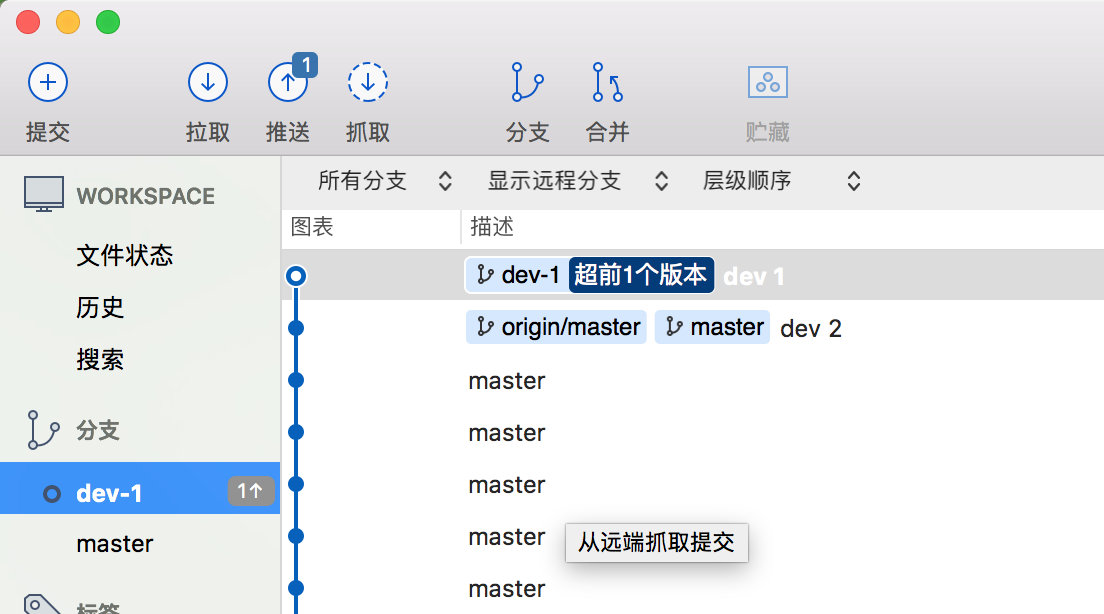Open the 显示远程分支 dropdown

pyautogui.click(x=577, y=181)
